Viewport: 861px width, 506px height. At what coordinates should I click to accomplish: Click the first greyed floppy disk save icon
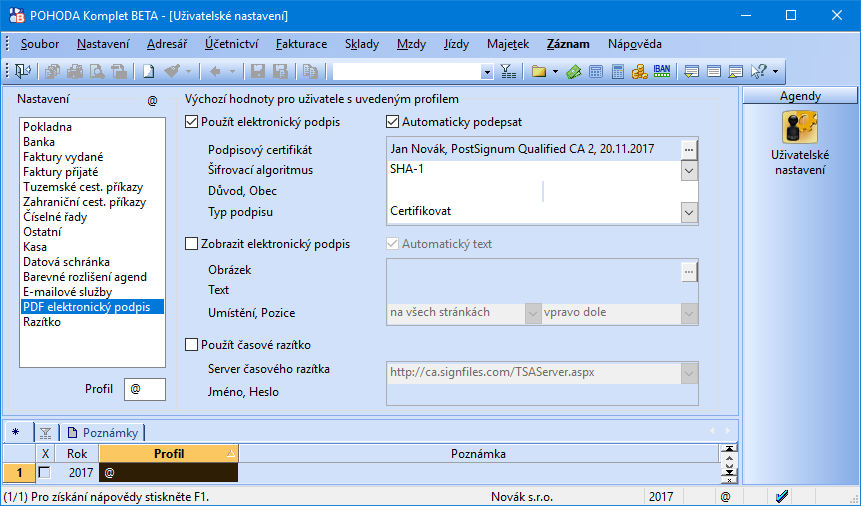click(258, 71)
